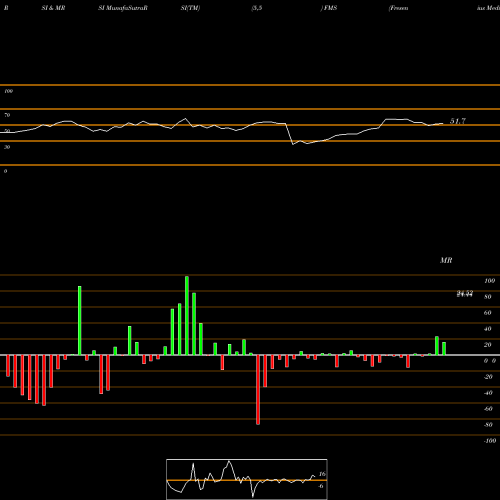The height and width of the screenshot is (500, 500).
Task: Click the '16' label in mini chart
Action: [322, 474]
